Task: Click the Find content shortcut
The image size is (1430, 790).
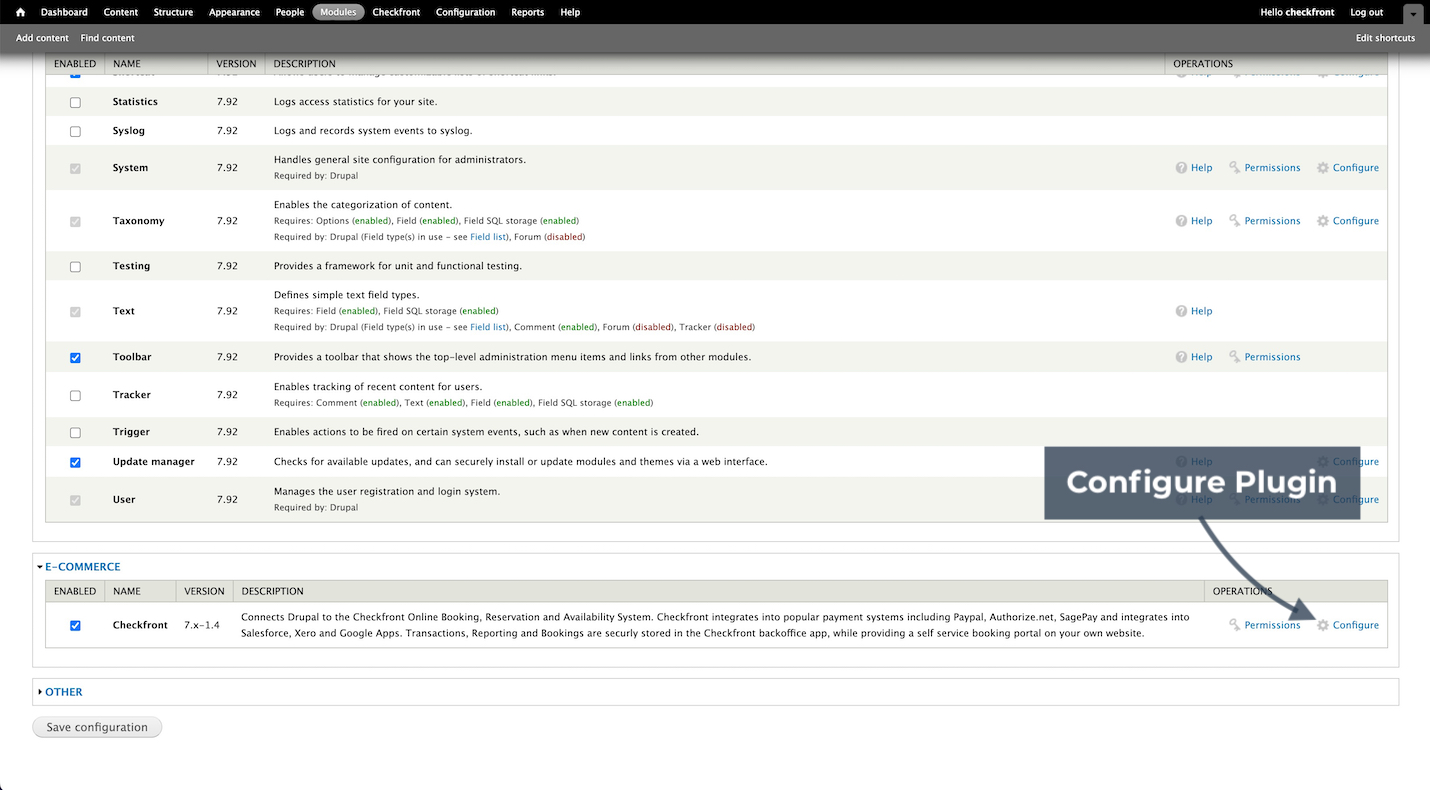Action: click(107, 38)
